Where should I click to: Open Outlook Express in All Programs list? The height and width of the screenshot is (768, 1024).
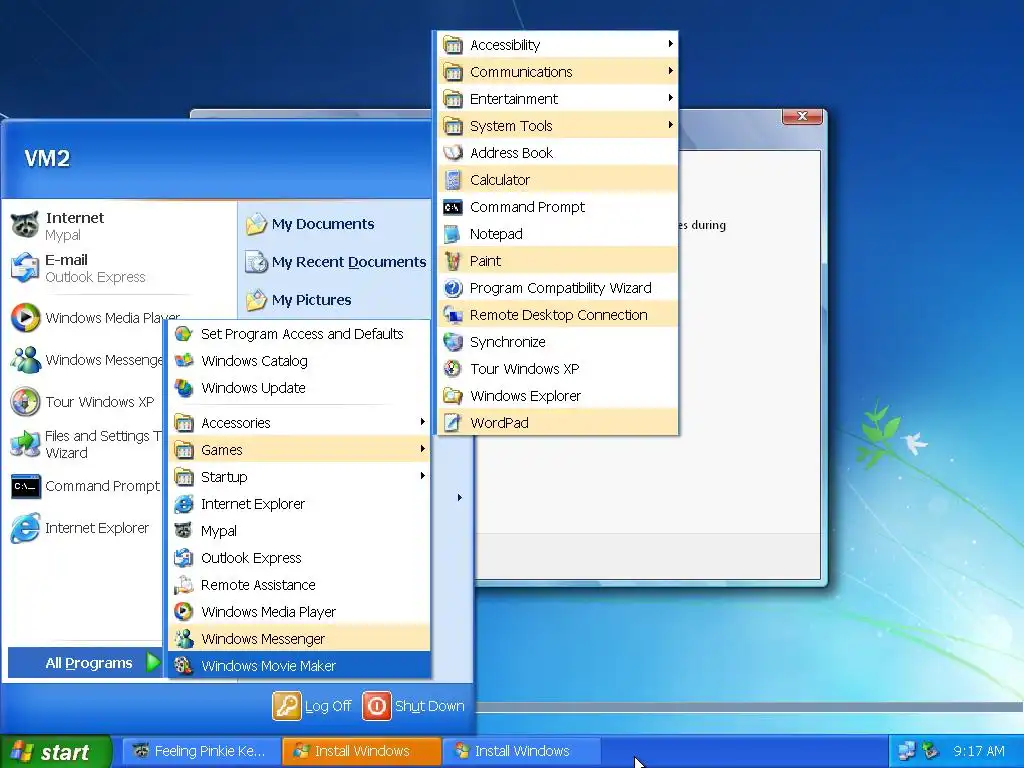pos(300,558)
